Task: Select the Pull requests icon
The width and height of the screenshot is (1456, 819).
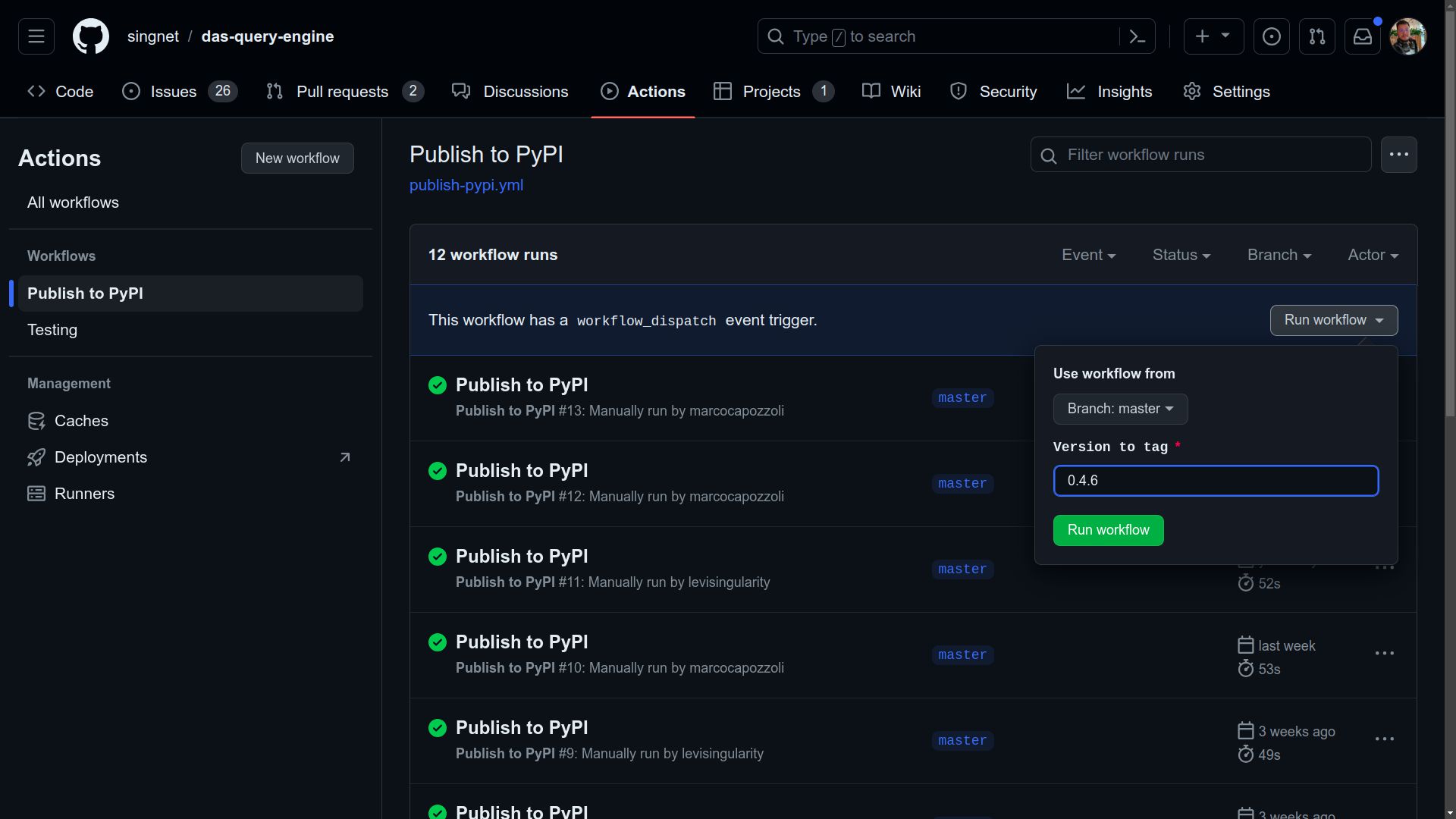Action: point(275,92)
